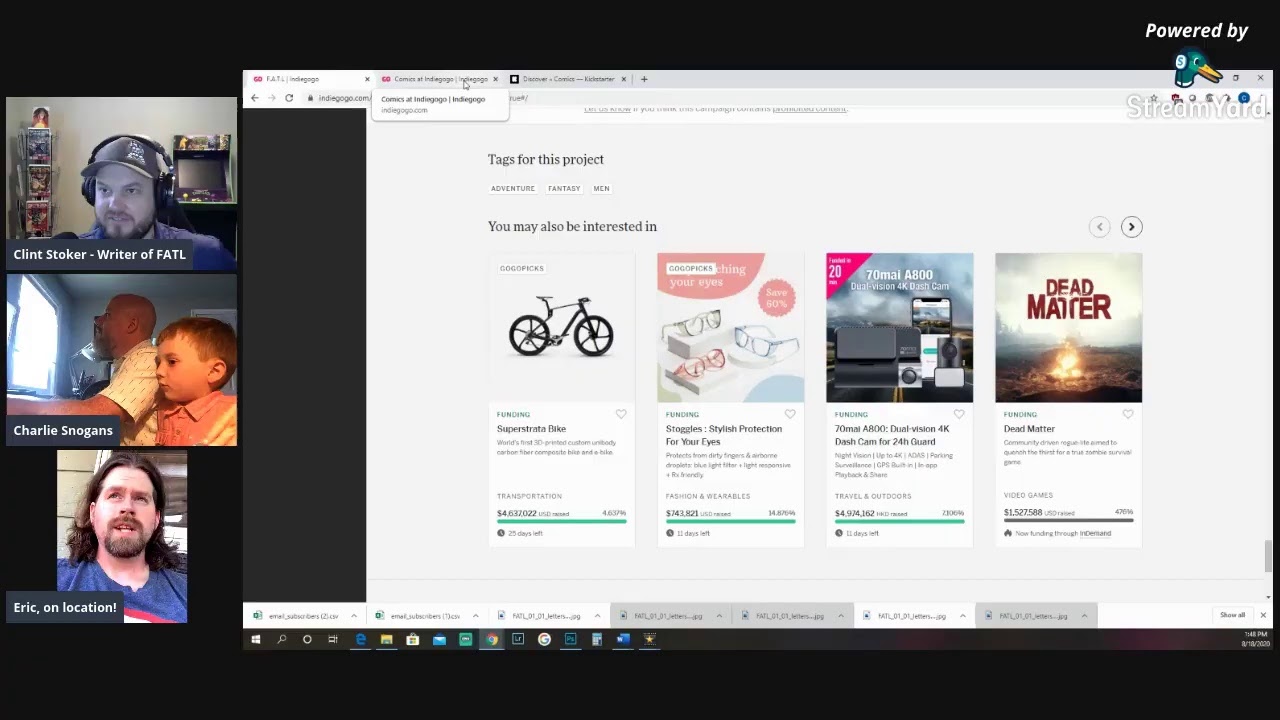Viewport: 1280px width, 720px height.
Task: Click the Windows Start button
Action: tap(256, 639)
